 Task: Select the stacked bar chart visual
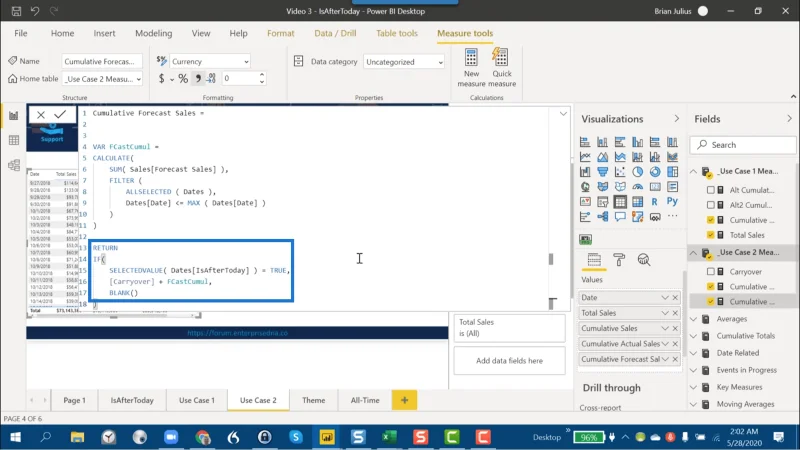[585, 142]
